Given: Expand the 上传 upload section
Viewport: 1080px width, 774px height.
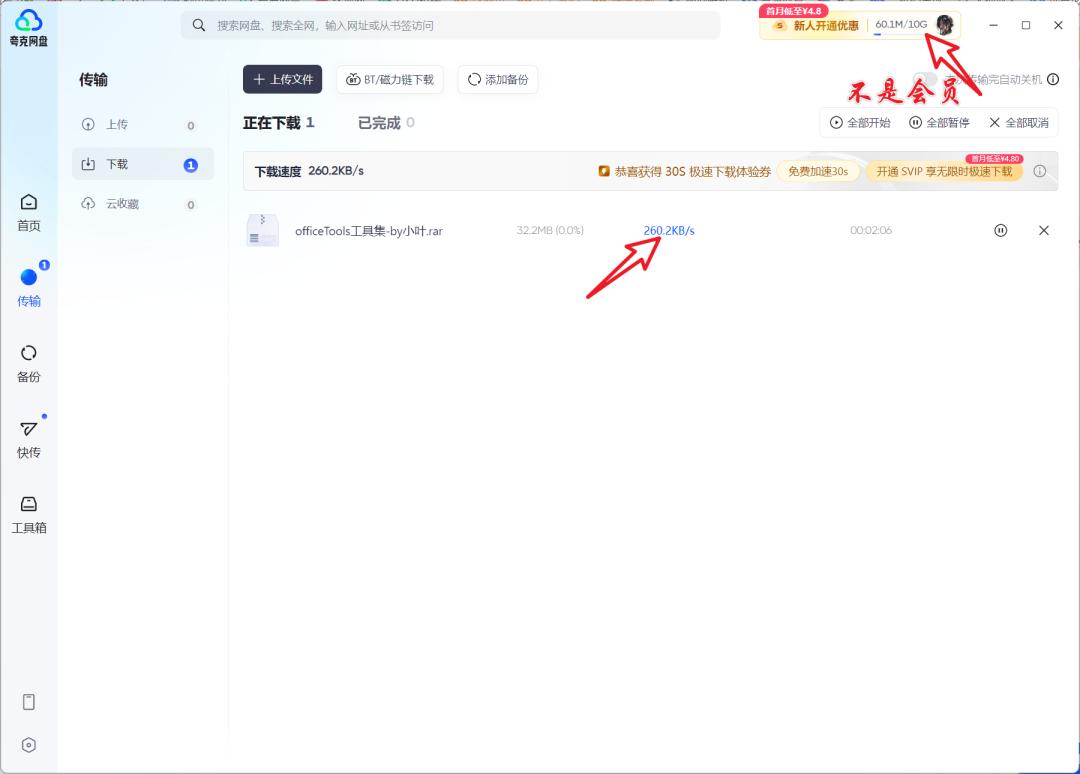Looking at the screenshot, I should coord(142,124).
